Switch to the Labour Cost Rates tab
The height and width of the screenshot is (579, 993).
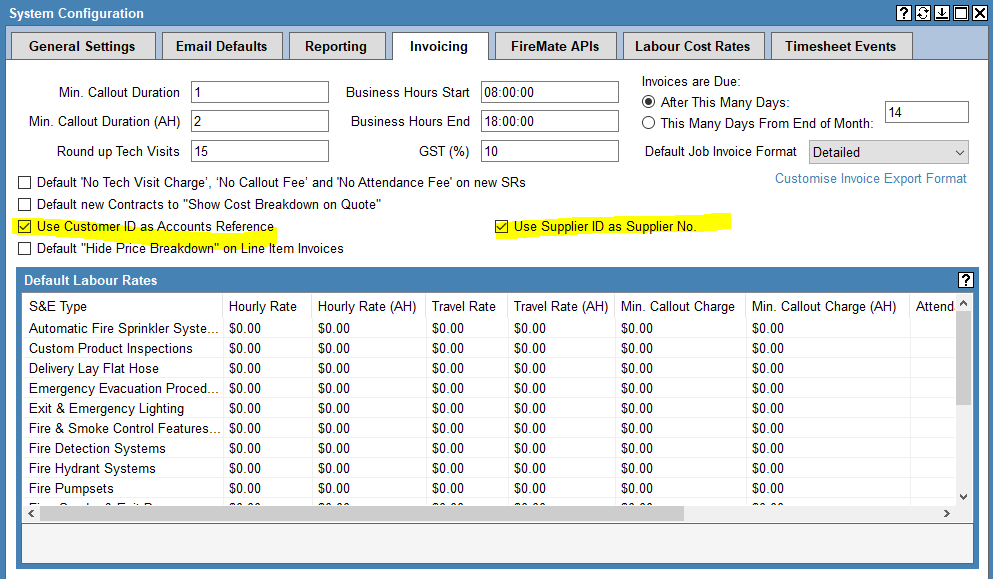pos(692,46)
